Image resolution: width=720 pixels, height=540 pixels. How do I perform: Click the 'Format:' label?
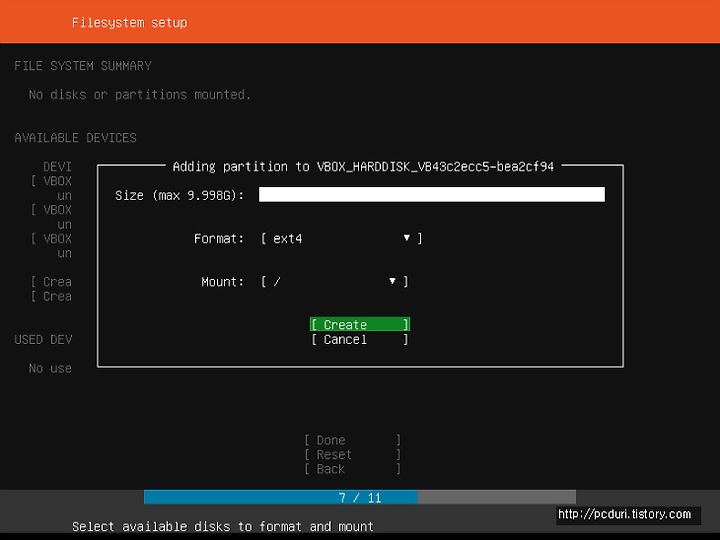(219, 238)
